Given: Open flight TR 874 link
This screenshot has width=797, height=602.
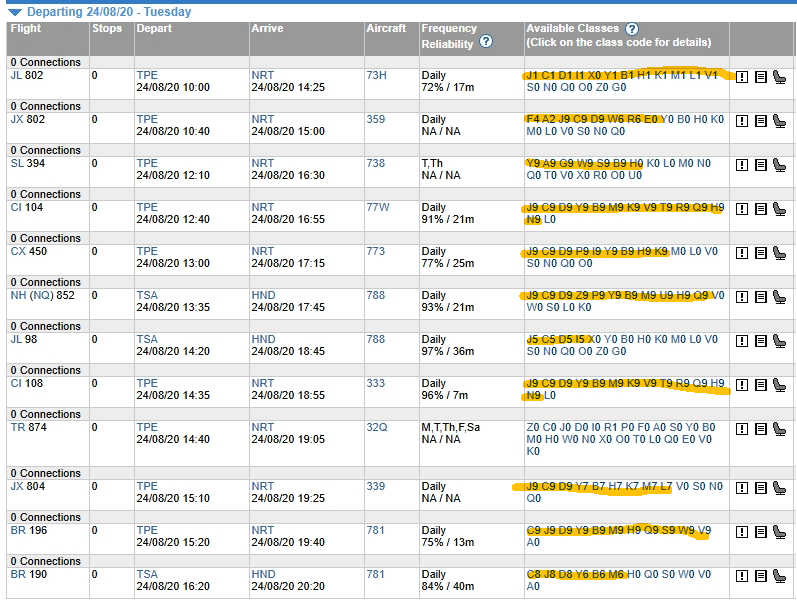Looking at the screenshot, I should pyautogui.click(x=28, y=427).
